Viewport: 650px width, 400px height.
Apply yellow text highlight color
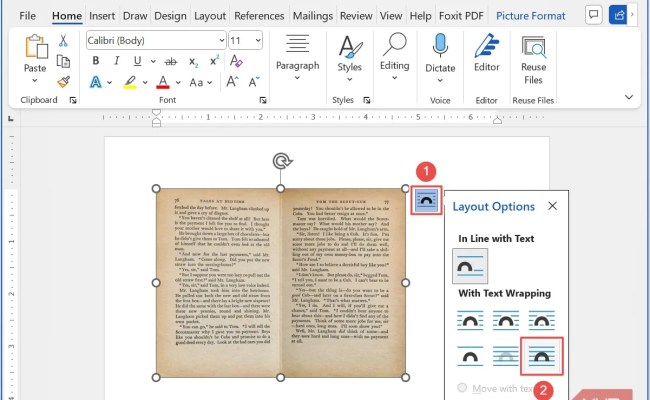point(130,82)
